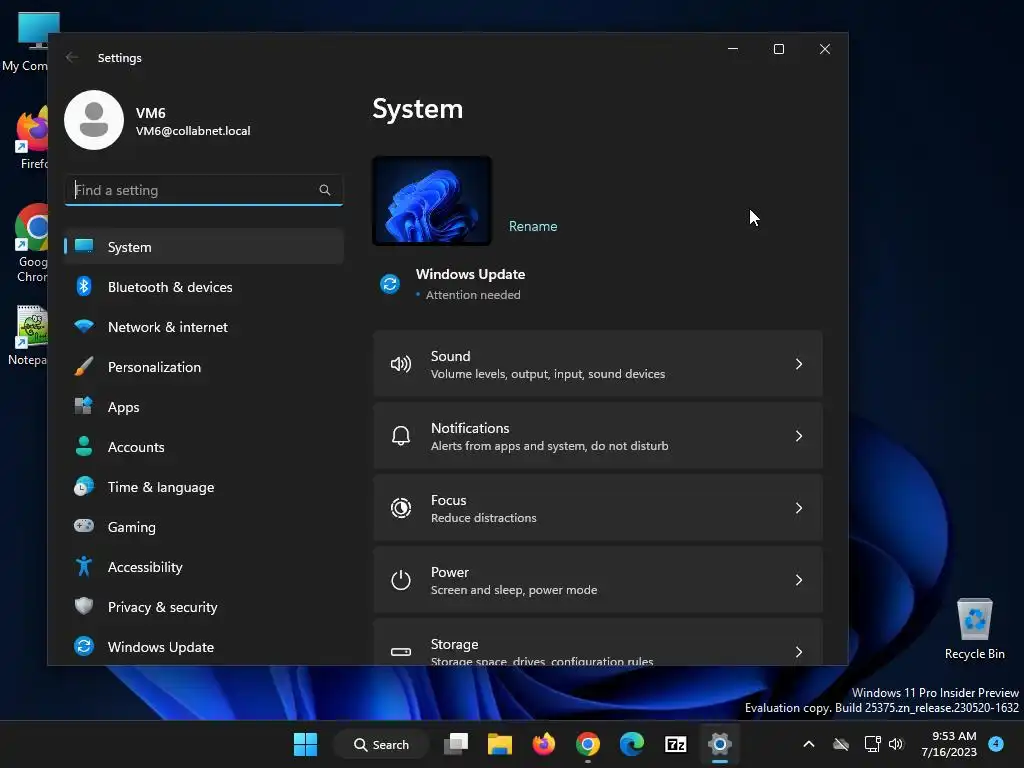Open Task View from the taskbar
Screen dimensions: 1024x768
tap(456, 744)
